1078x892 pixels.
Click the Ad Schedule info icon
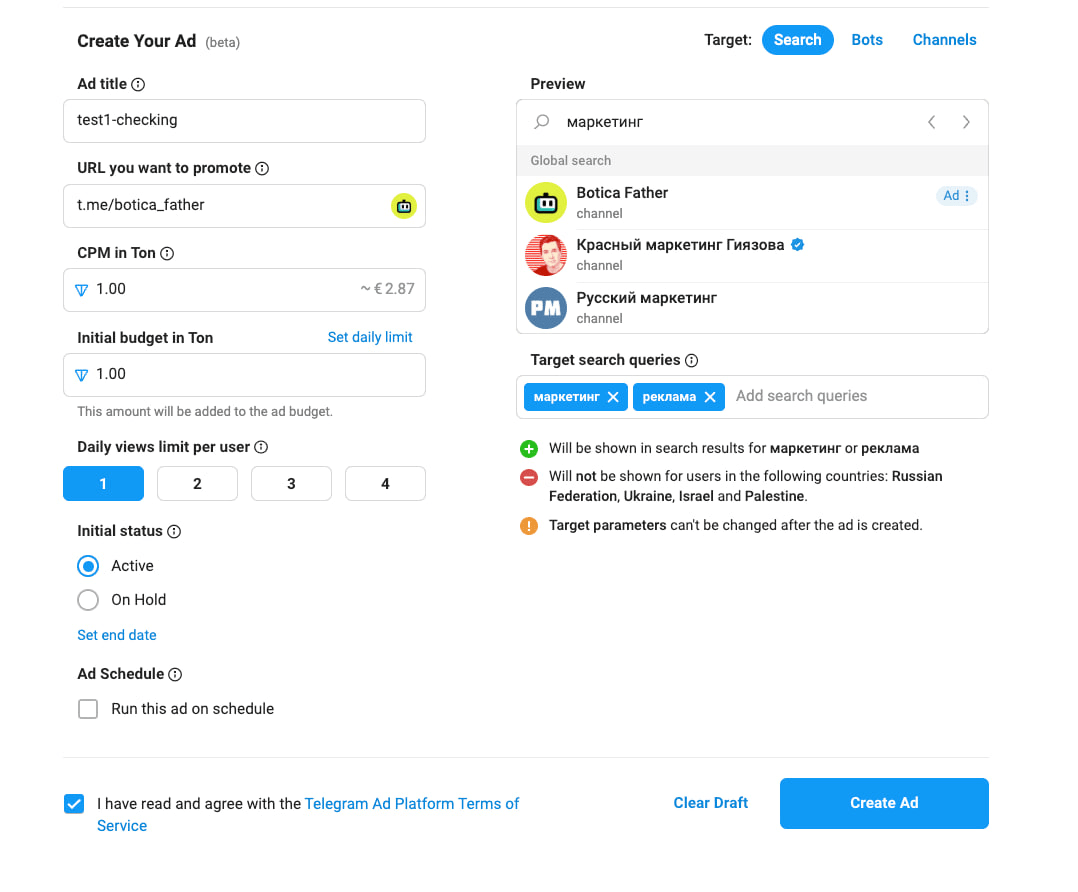pos(175,675)
